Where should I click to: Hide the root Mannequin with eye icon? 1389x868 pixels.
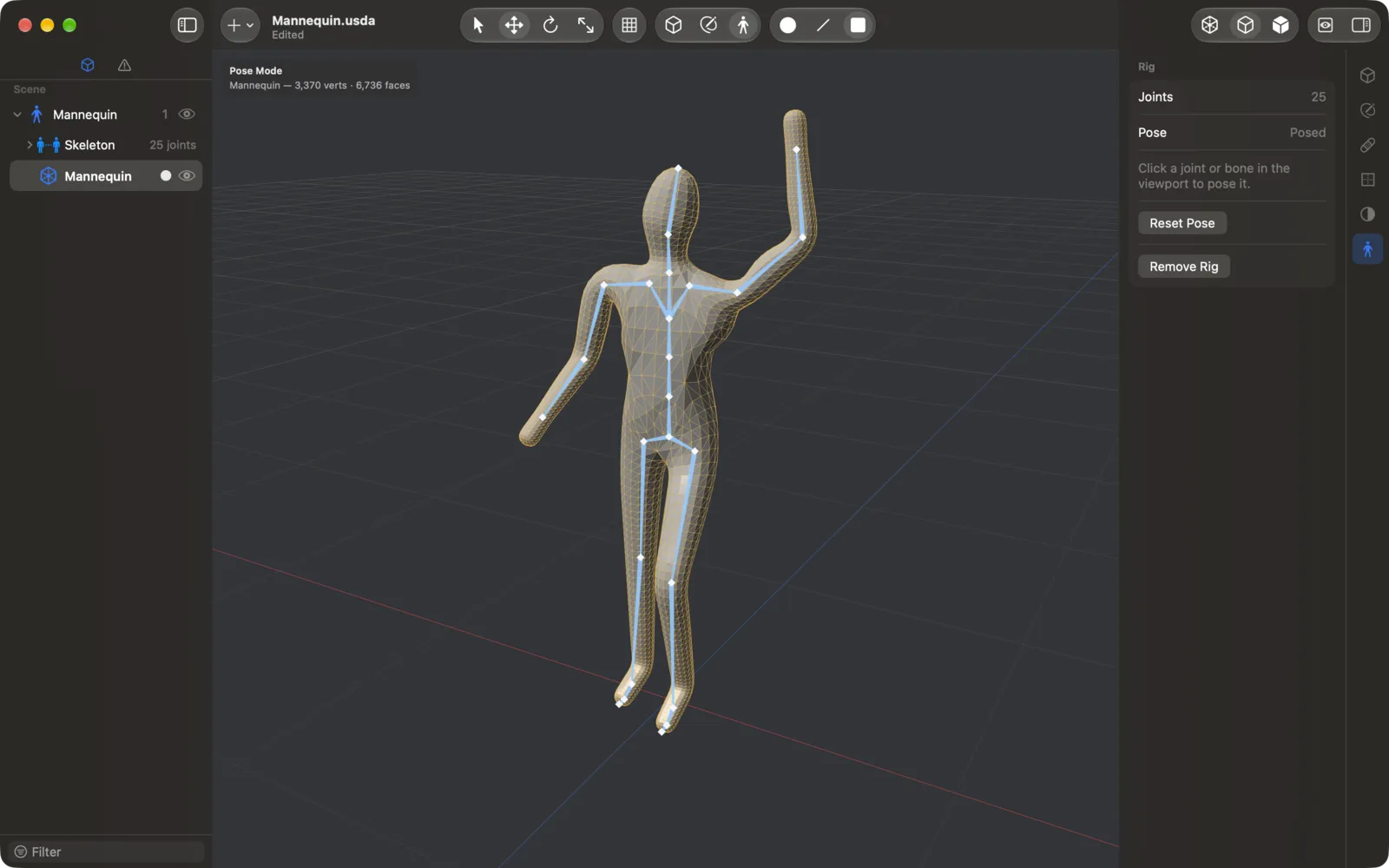pyautogui.click(x=187, y=115)
